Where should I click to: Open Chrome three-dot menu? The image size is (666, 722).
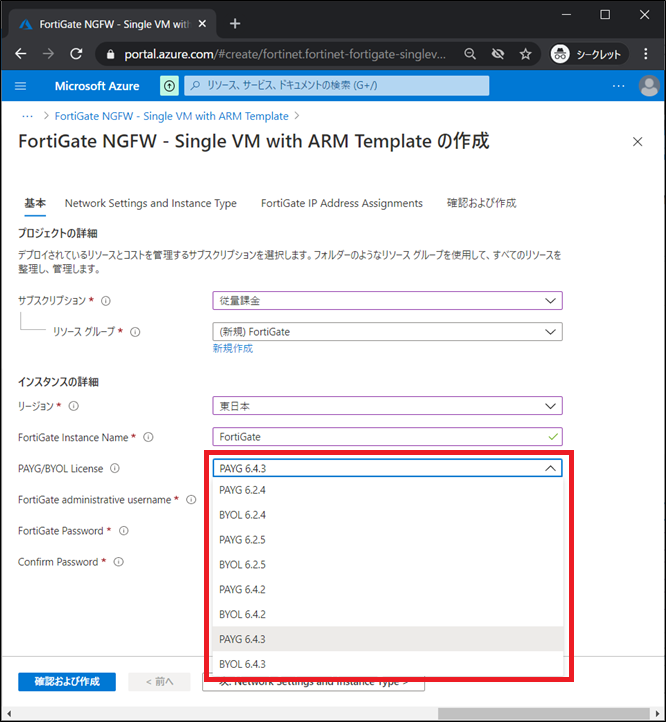(646, 54)
